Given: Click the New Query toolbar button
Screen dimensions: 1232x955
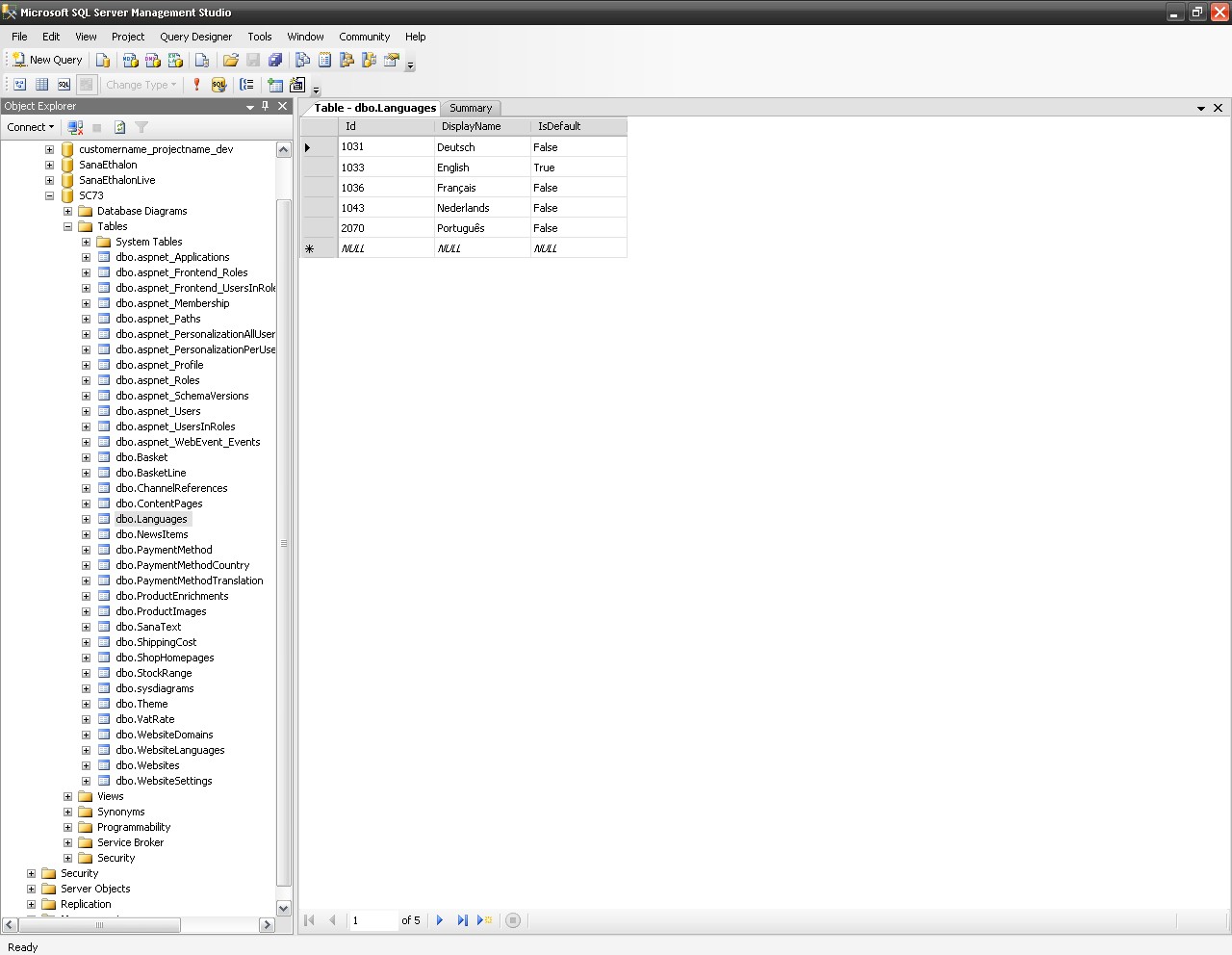Looking at the screenshot, I should (x=46, y=60).
